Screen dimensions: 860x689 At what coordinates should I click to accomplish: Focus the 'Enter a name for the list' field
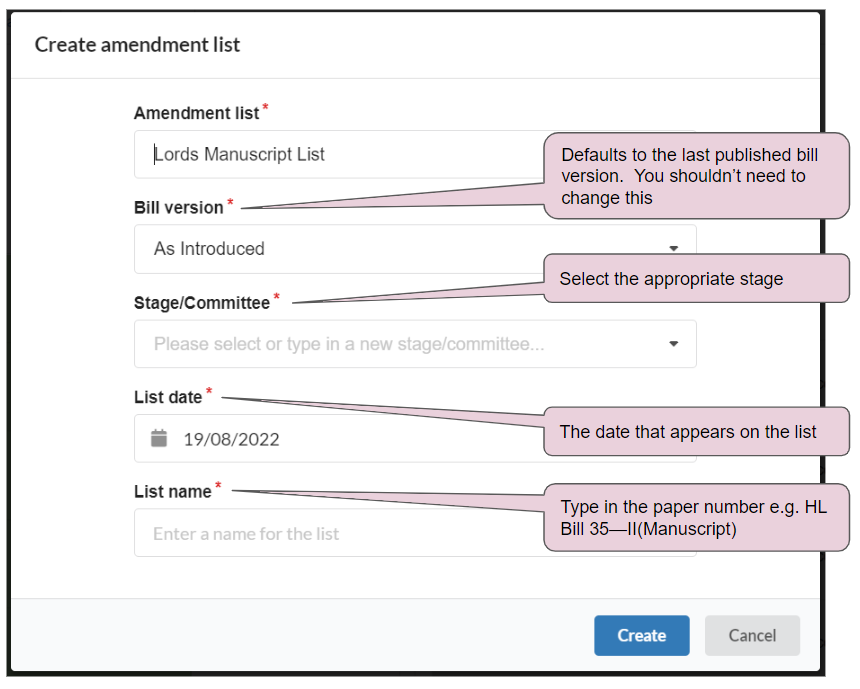point(340,533)
